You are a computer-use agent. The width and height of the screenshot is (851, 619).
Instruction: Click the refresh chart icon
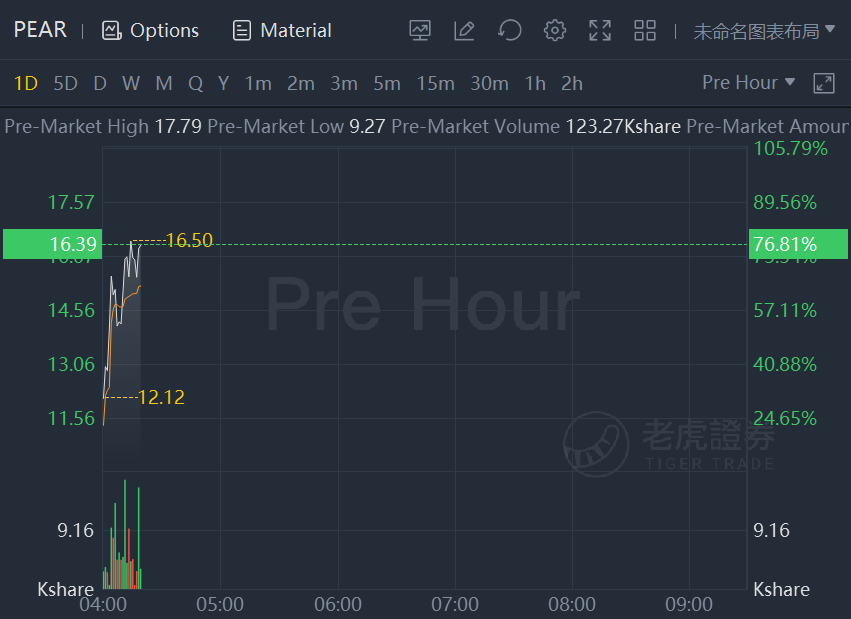(x=510, y=30)
